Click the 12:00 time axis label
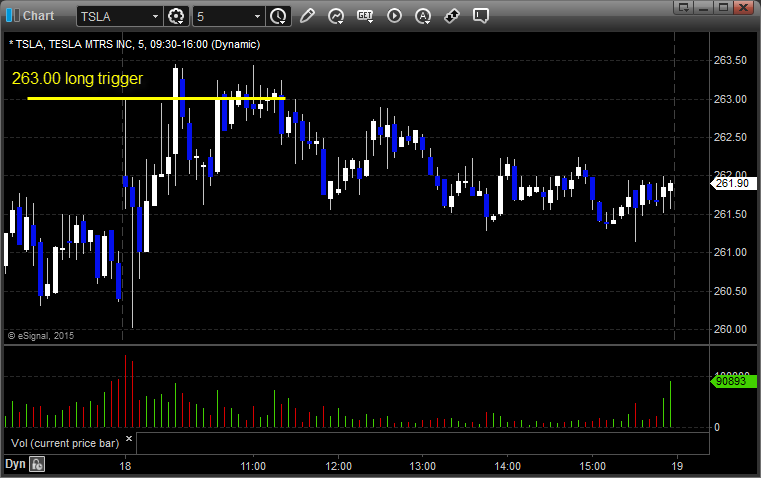 pos(338,466)
